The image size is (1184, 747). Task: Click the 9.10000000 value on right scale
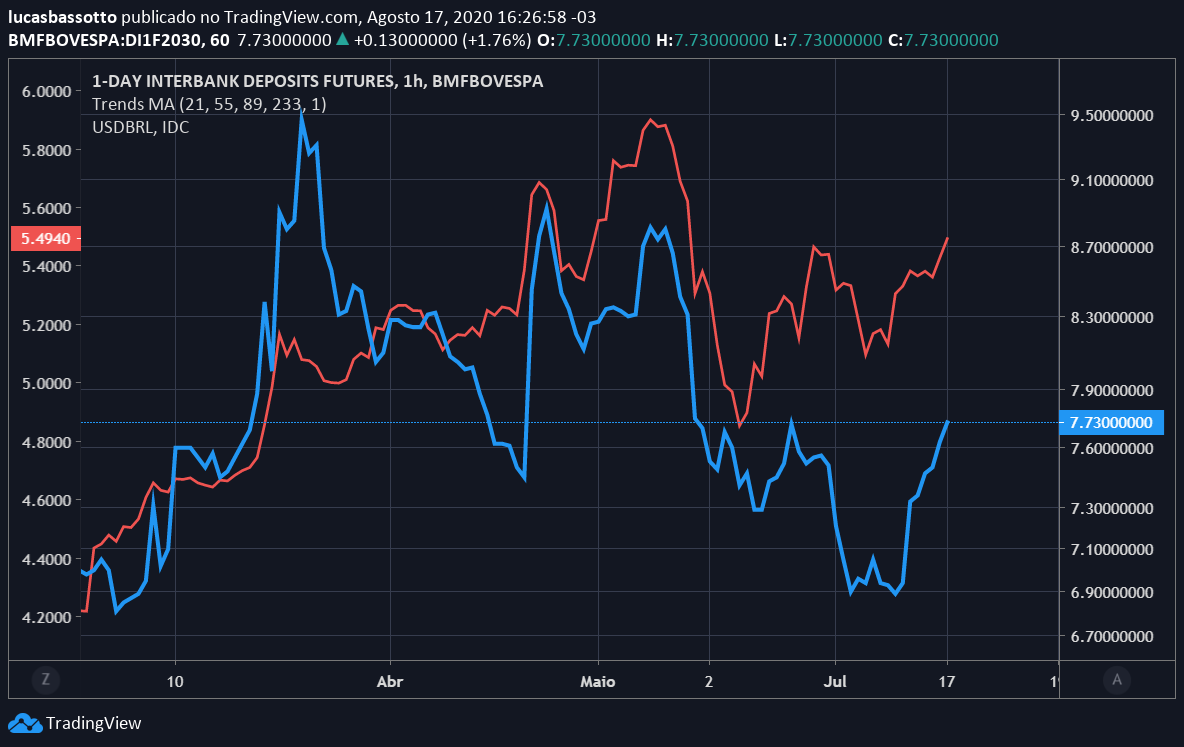tap(1112, 180)
